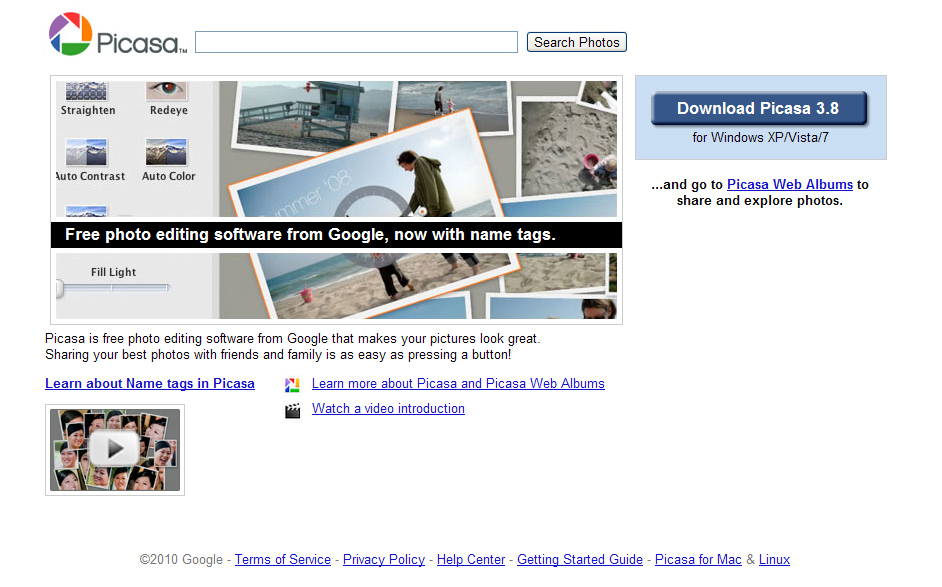The image size is (942, 587).
Task: Click the "©2010 Google" footer text
Action: pyautogui.click(x=181, y=559)
